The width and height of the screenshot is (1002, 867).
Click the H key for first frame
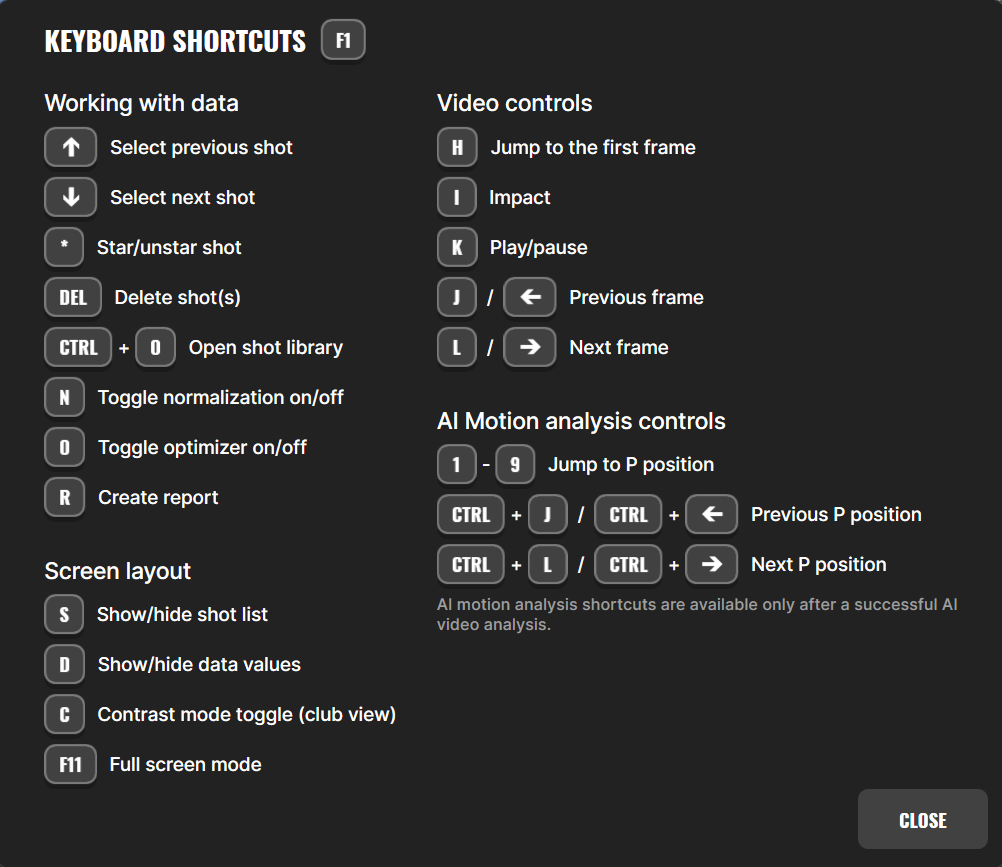457,147
